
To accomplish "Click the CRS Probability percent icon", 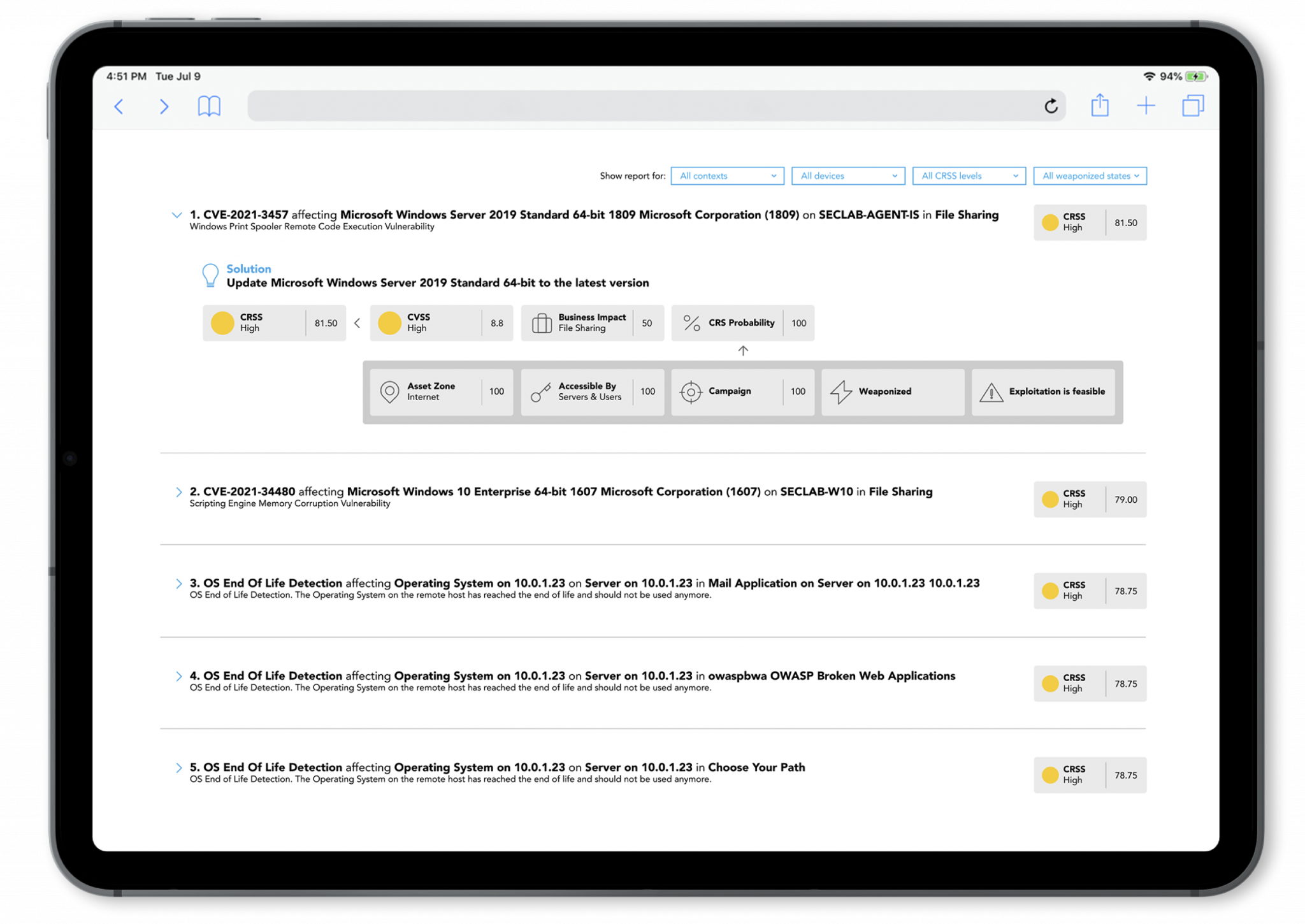I will 691,323.
